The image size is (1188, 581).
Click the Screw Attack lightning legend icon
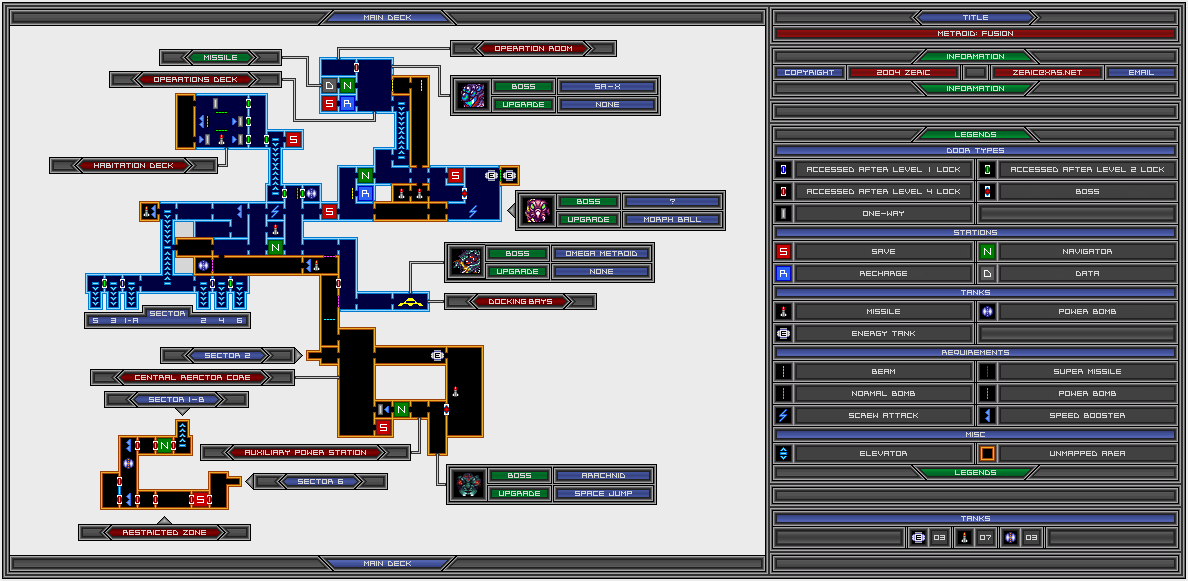click(x=784, y=415)
